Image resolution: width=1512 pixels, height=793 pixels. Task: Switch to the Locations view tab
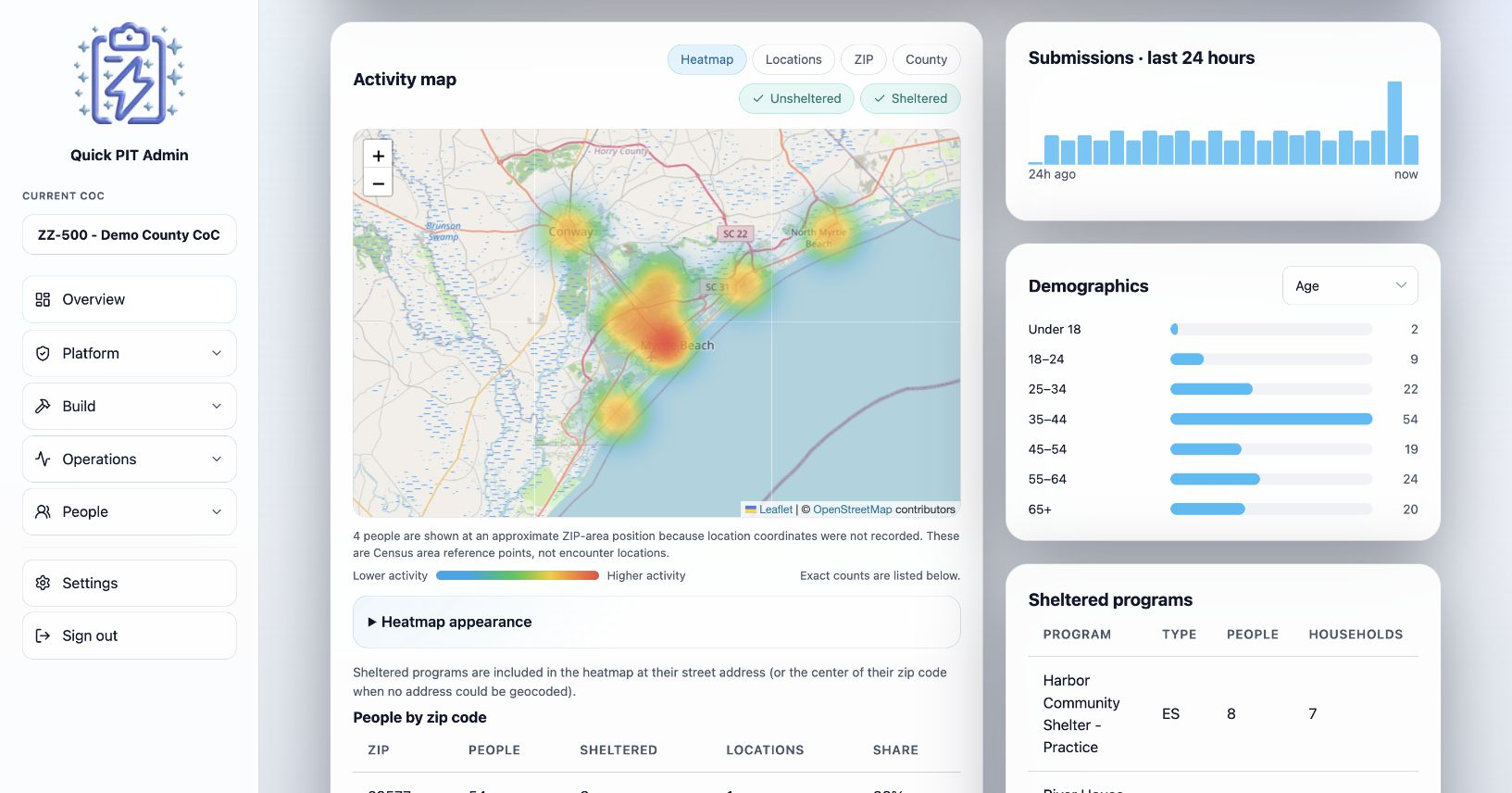point(793,59)
